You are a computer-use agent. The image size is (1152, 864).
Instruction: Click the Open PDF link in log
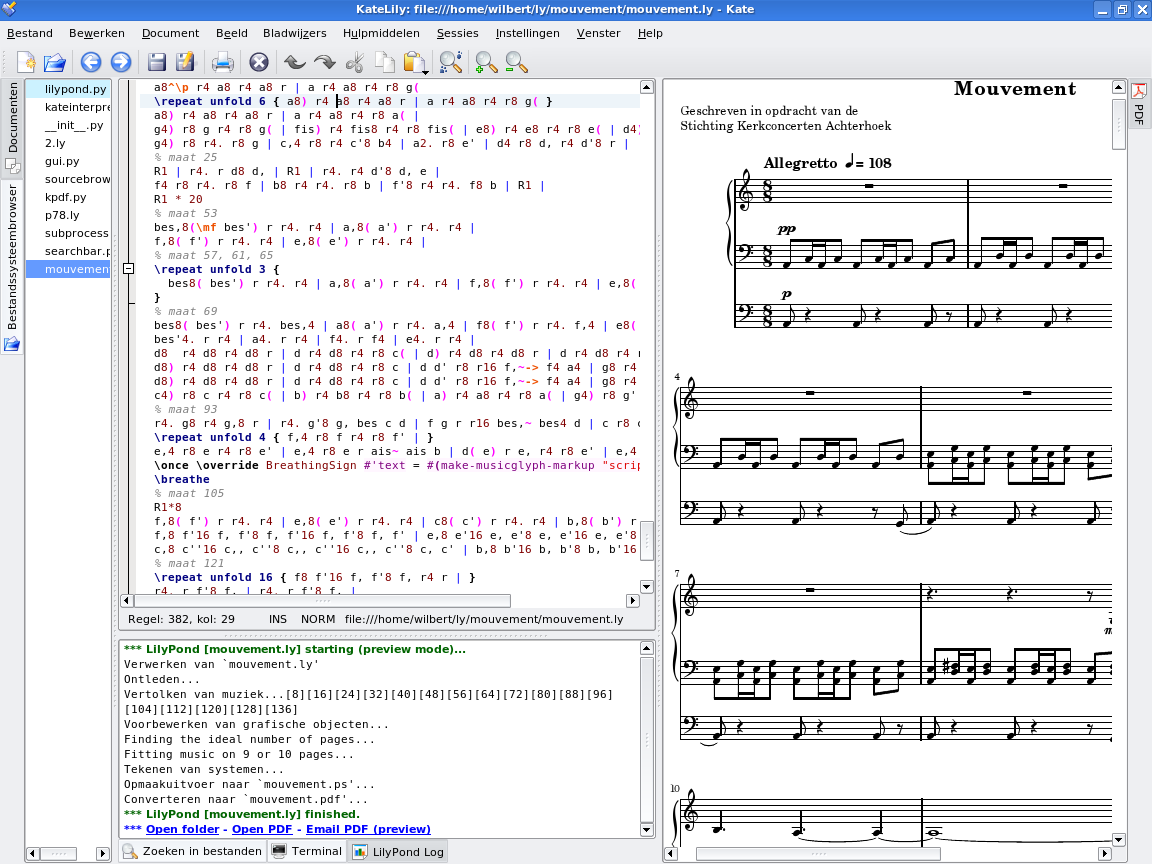pyautogui.click(x=262, y=829)
